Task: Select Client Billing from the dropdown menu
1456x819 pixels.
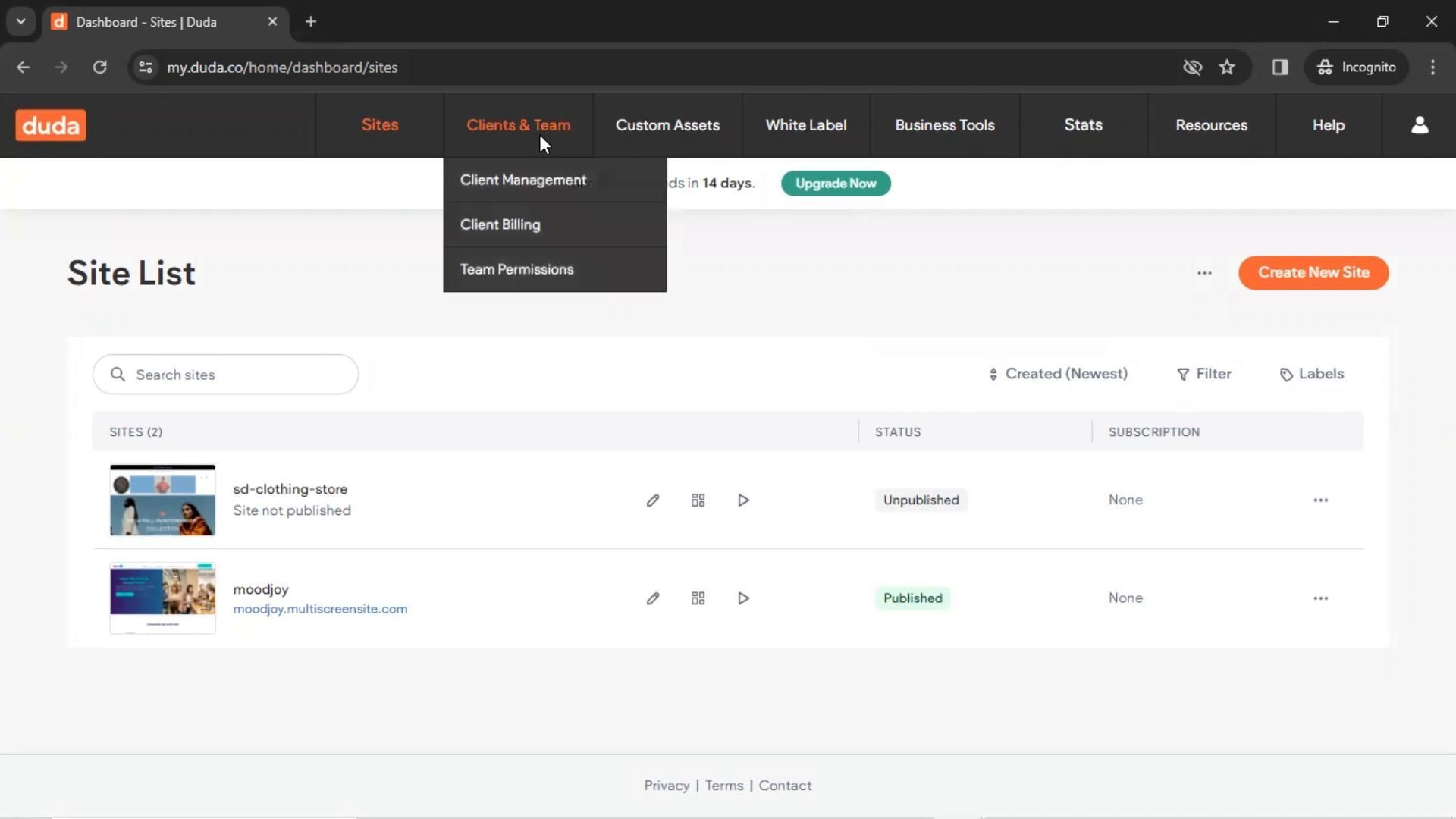Action: [500, 224]
